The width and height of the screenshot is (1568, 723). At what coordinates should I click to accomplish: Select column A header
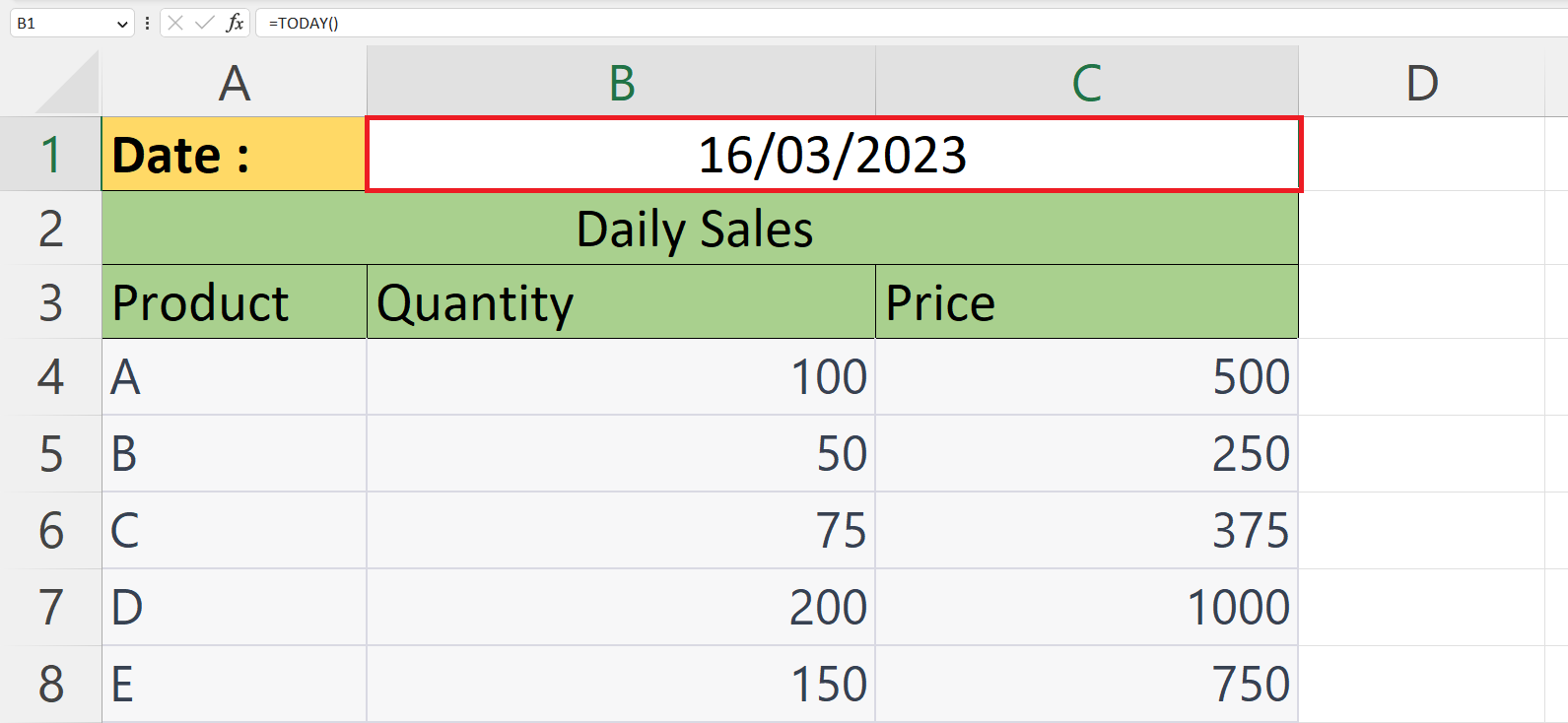[x=235, y=83]
